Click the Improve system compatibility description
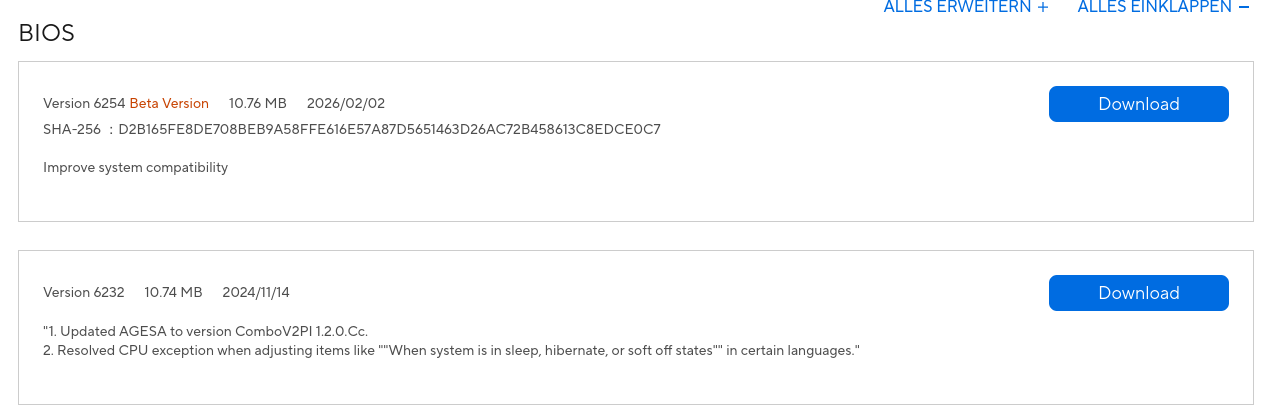 tap(135, 167)
